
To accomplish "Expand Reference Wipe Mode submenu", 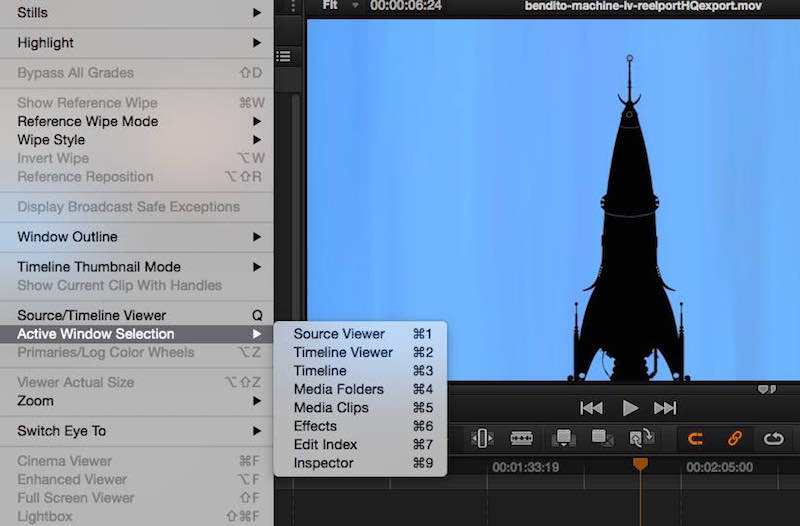I will coord(137,121).
